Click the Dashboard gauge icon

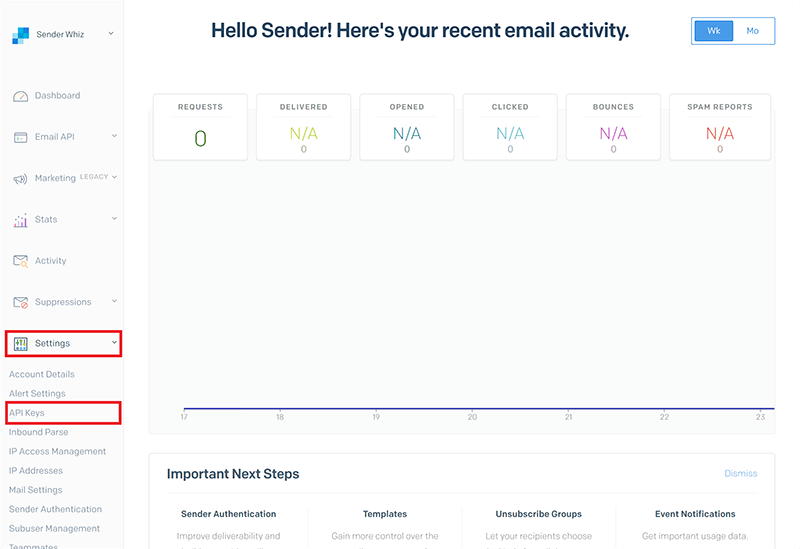pyautogui.click(x=20, y=96)
